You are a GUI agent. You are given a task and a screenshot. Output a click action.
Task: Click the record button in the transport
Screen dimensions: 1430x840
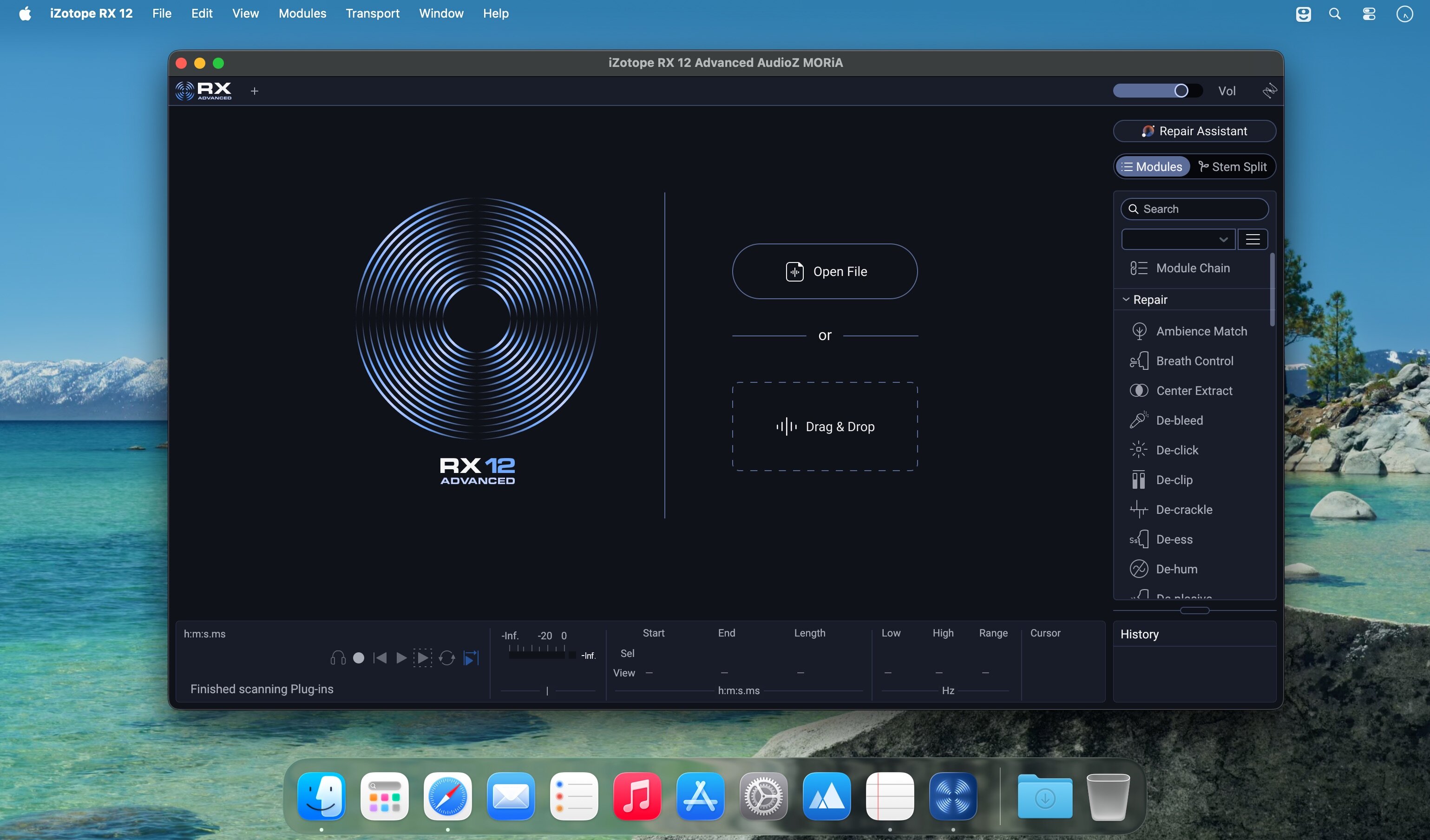359,658
